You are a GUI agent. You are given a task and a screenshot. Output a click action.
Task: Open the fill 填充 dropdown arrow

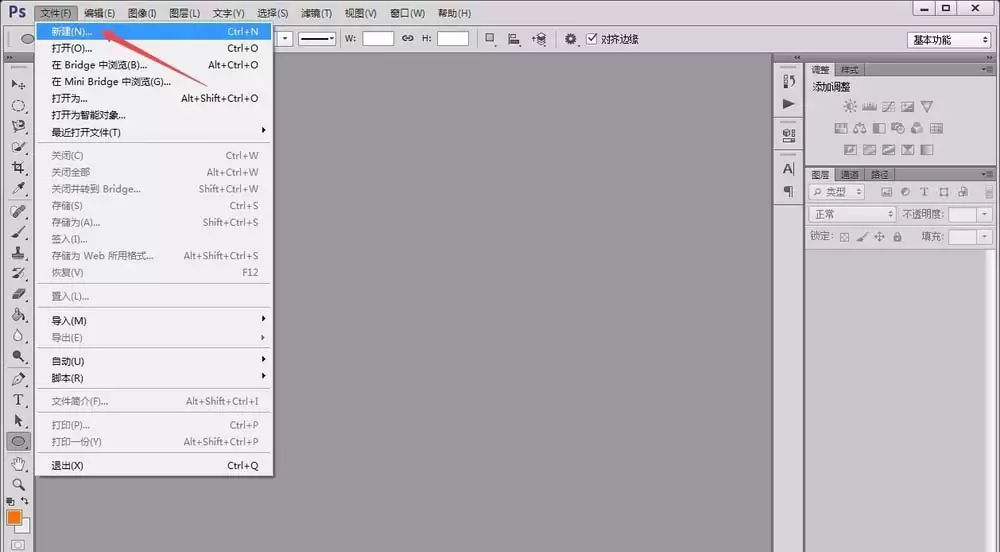tap(985, 237)
